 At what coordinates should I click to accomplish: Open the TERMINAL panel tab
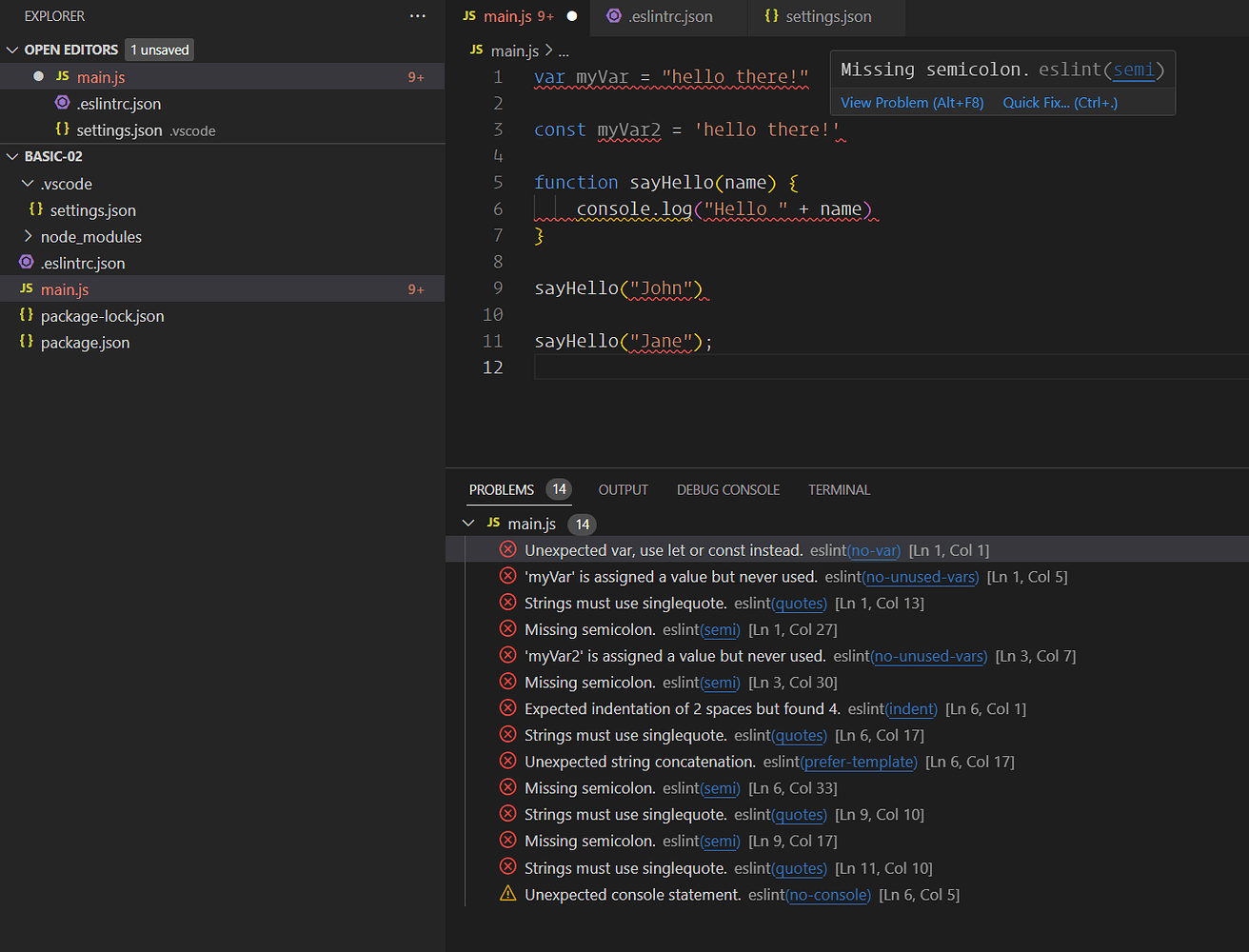pyautogui.click(x=838, y=489)
